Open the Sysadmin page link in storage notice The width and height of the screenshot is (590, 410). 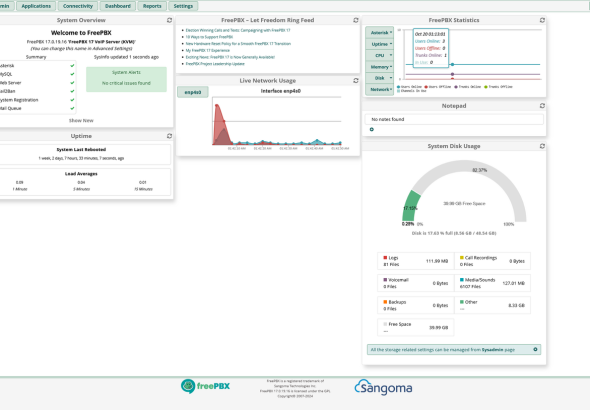492,349
